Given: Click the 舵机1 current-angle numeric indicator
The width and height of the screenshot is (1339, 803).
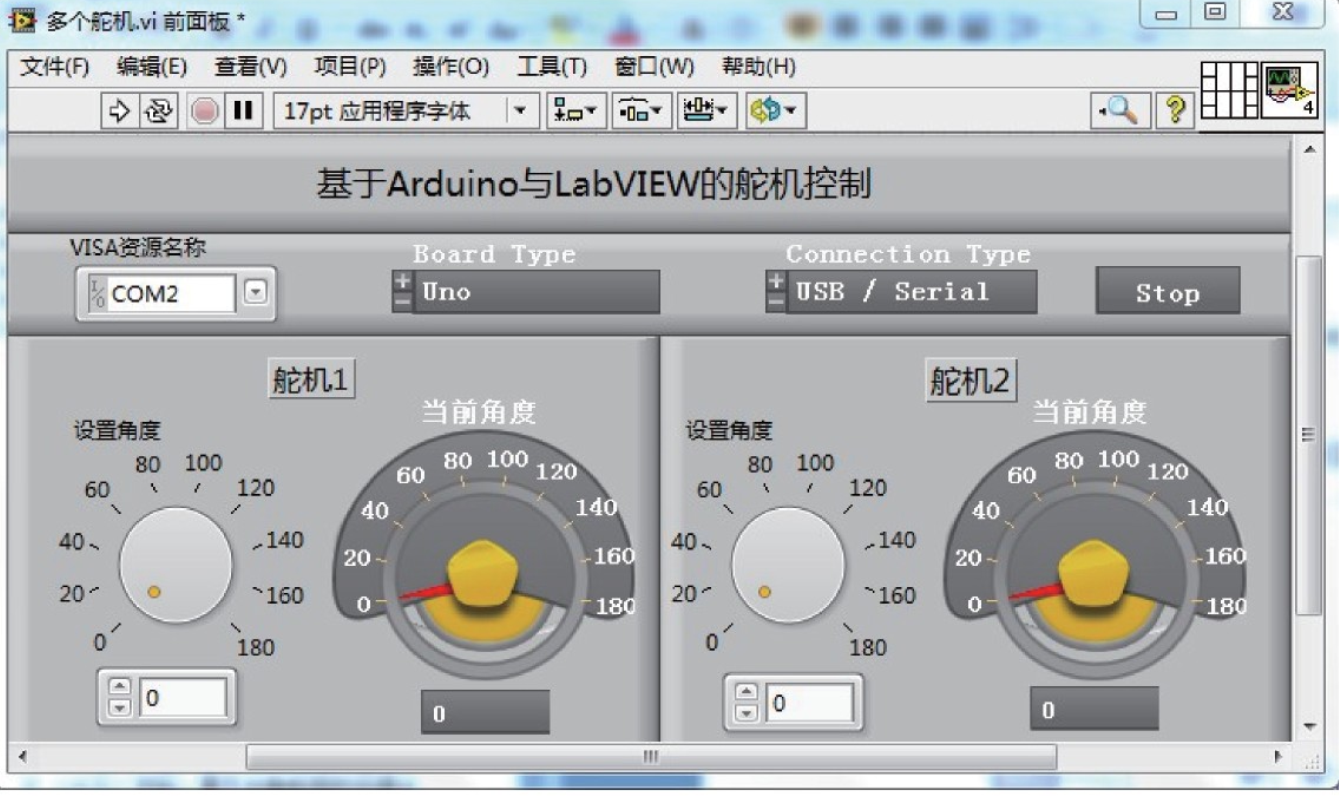Looking at the screenshot, I should pyautogui.click(x=485, y=712).
